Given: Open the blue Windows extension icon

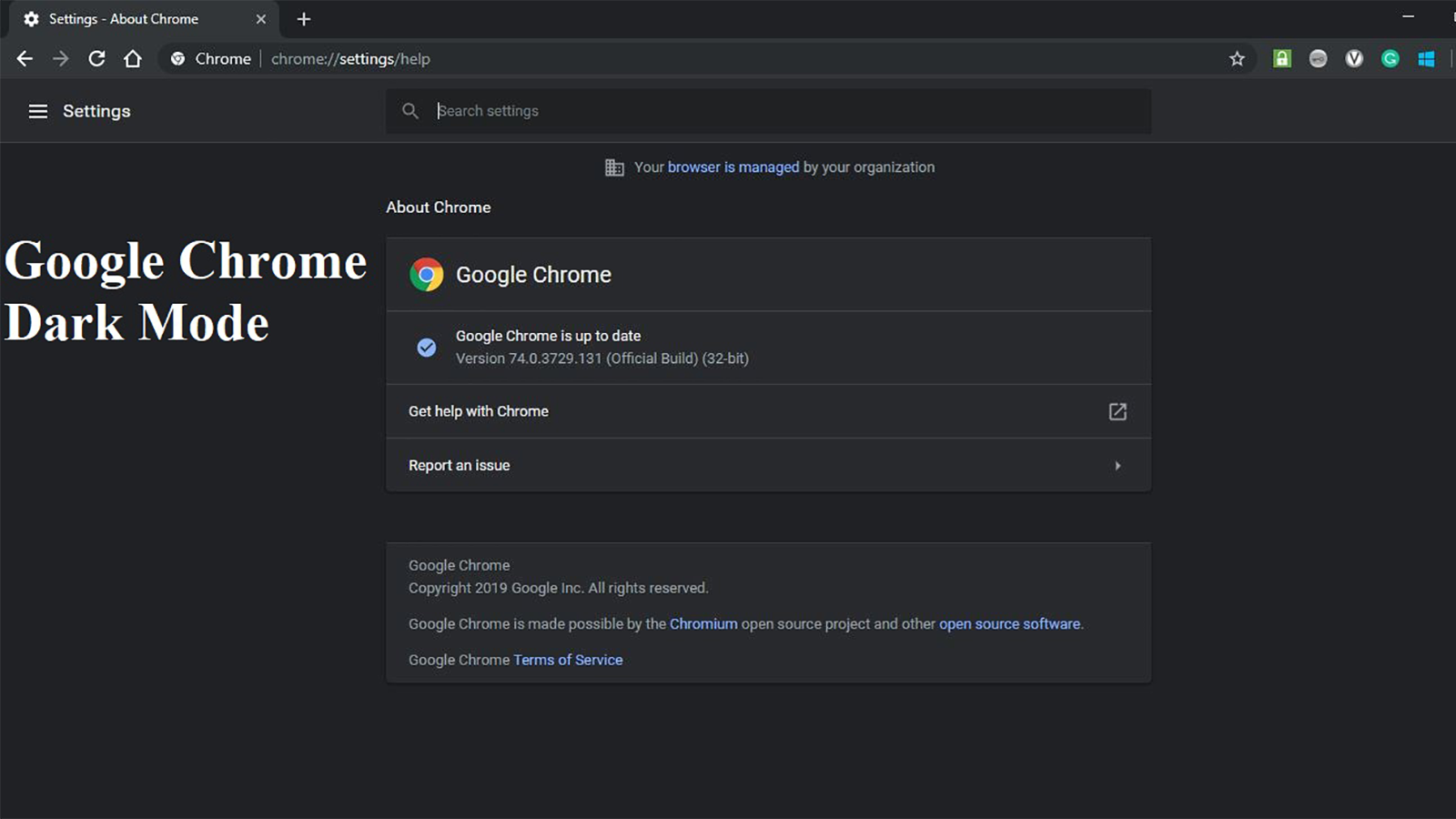Looking at the screenshot, I should (x=1426, y=58).
